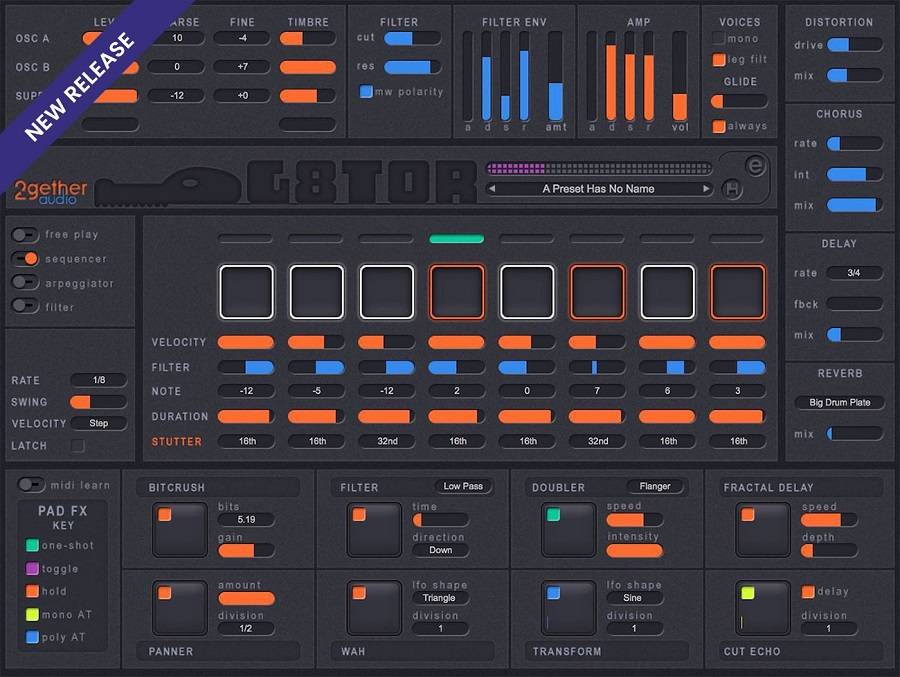Click the velocity Step value button

click(98, 423)
